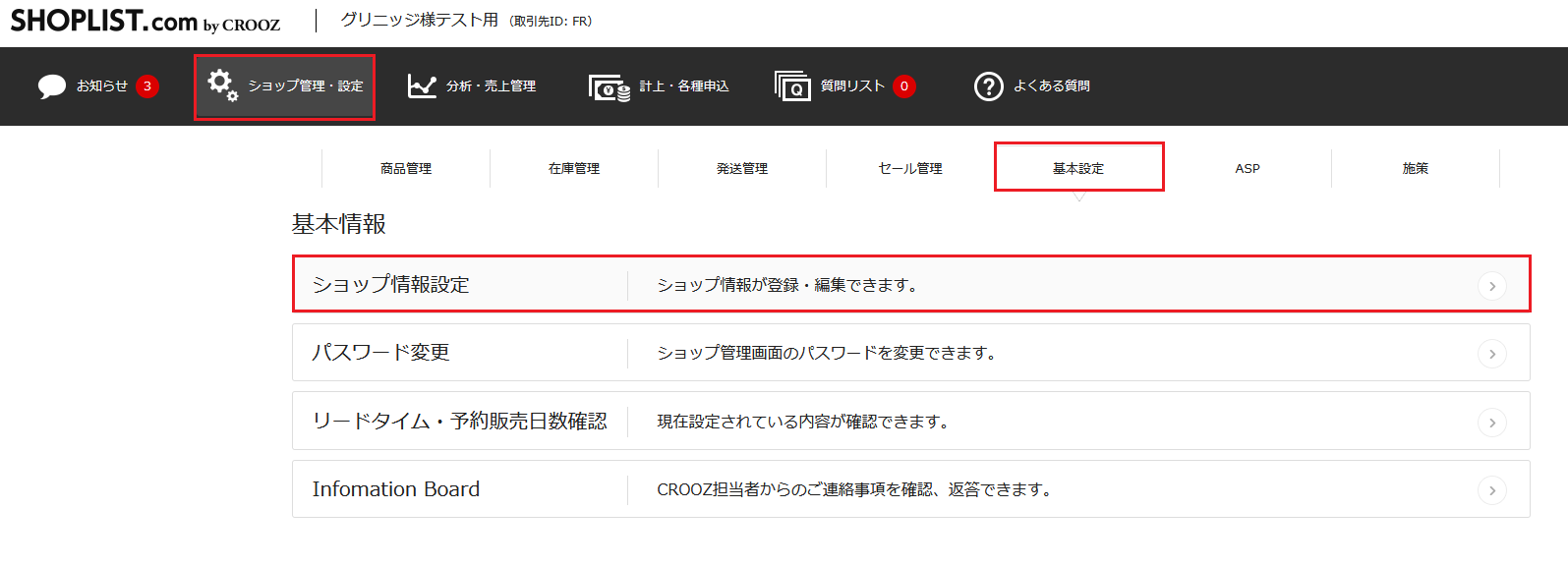Click chevron arrow on リードタイム row
1568x566 pixels.
coord(1492,423)
